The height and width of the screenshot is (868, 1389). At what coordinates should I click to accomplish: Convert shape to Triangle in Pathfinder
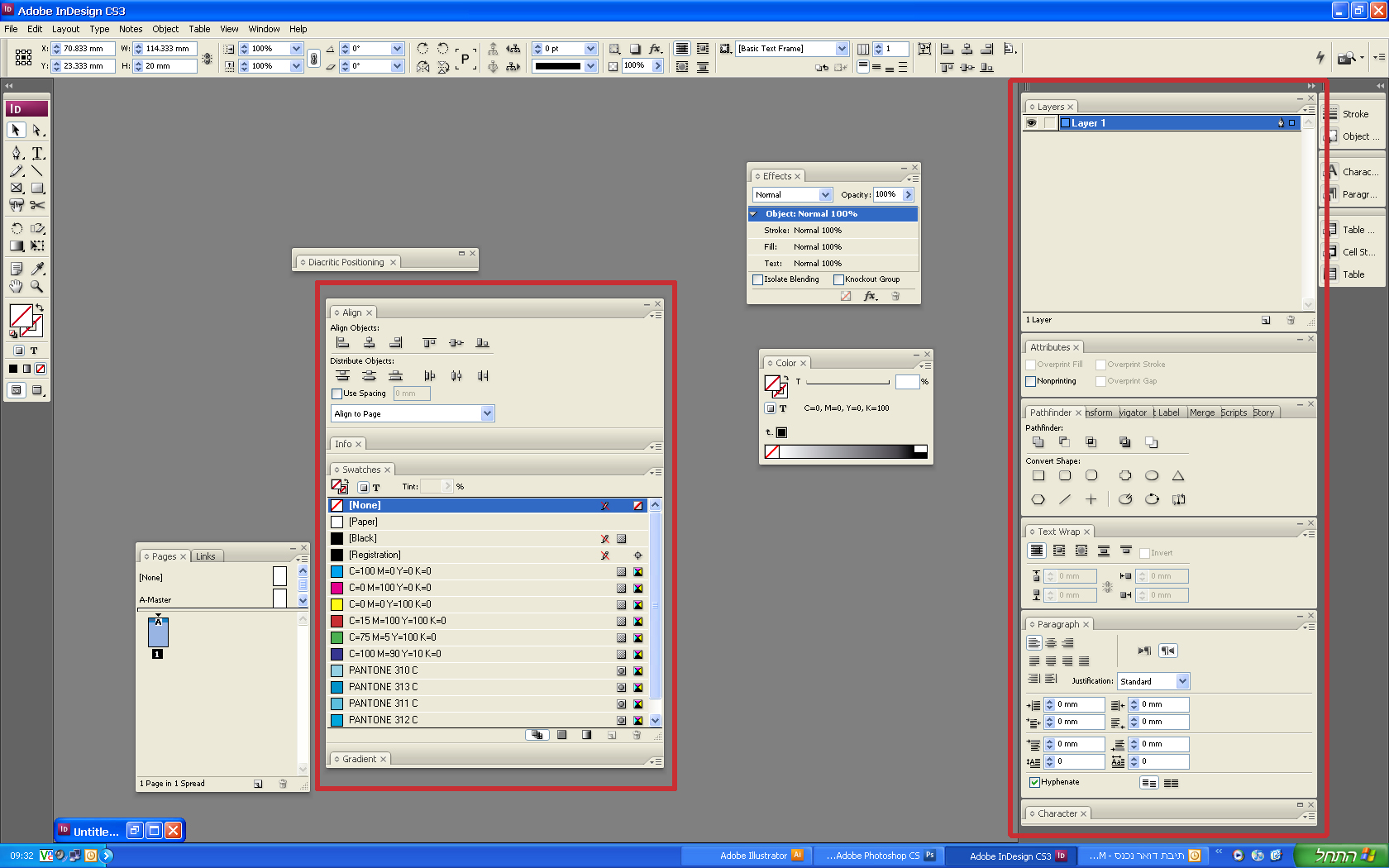point(1178,475)
